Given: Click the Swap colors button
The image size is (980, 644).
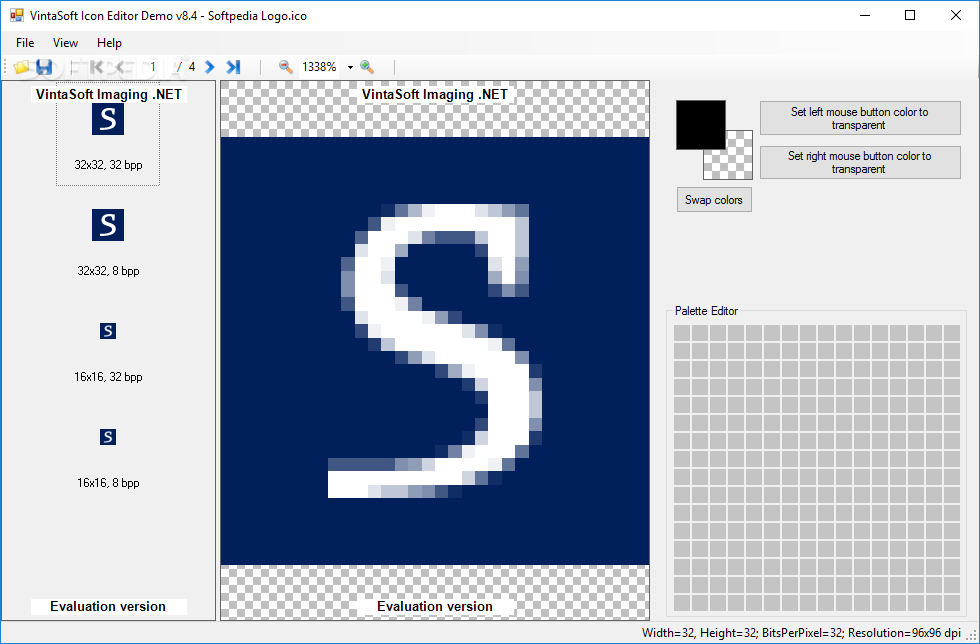Looking at the screenshot, I should (x=714, y=200).
